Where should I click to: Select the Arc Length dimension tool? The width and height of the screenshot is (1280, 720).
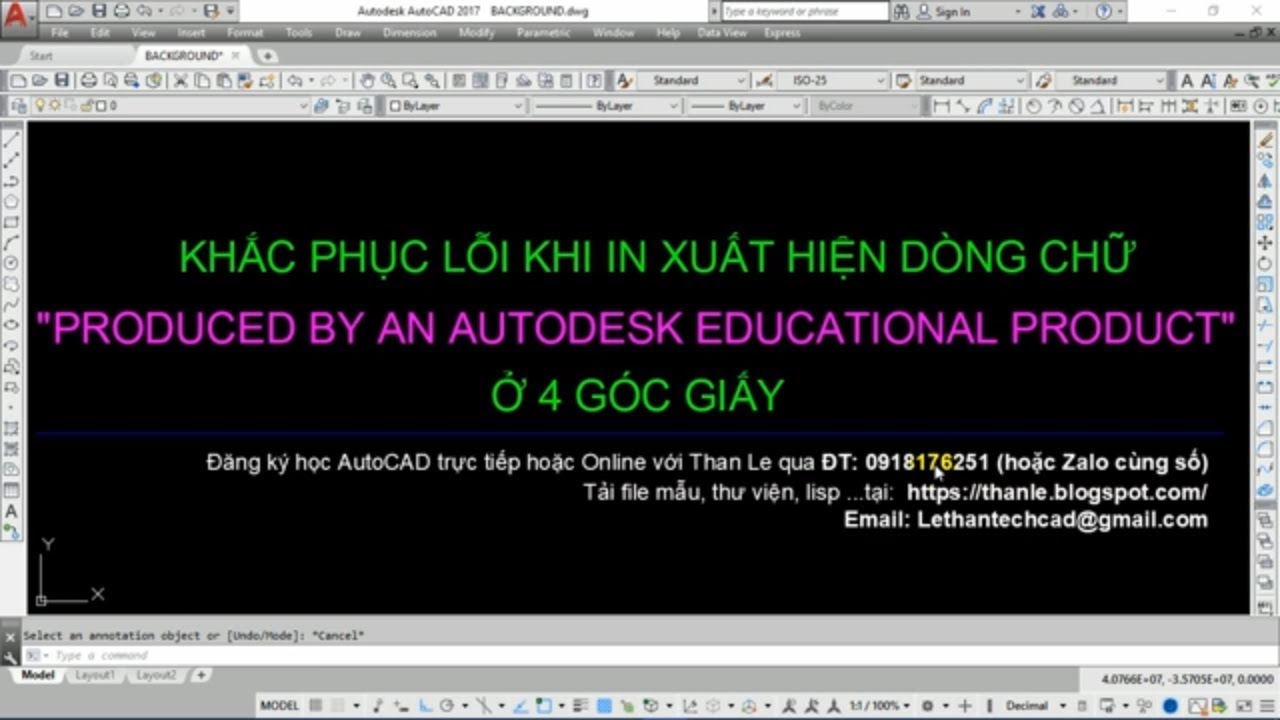click(x=985, y=105)
